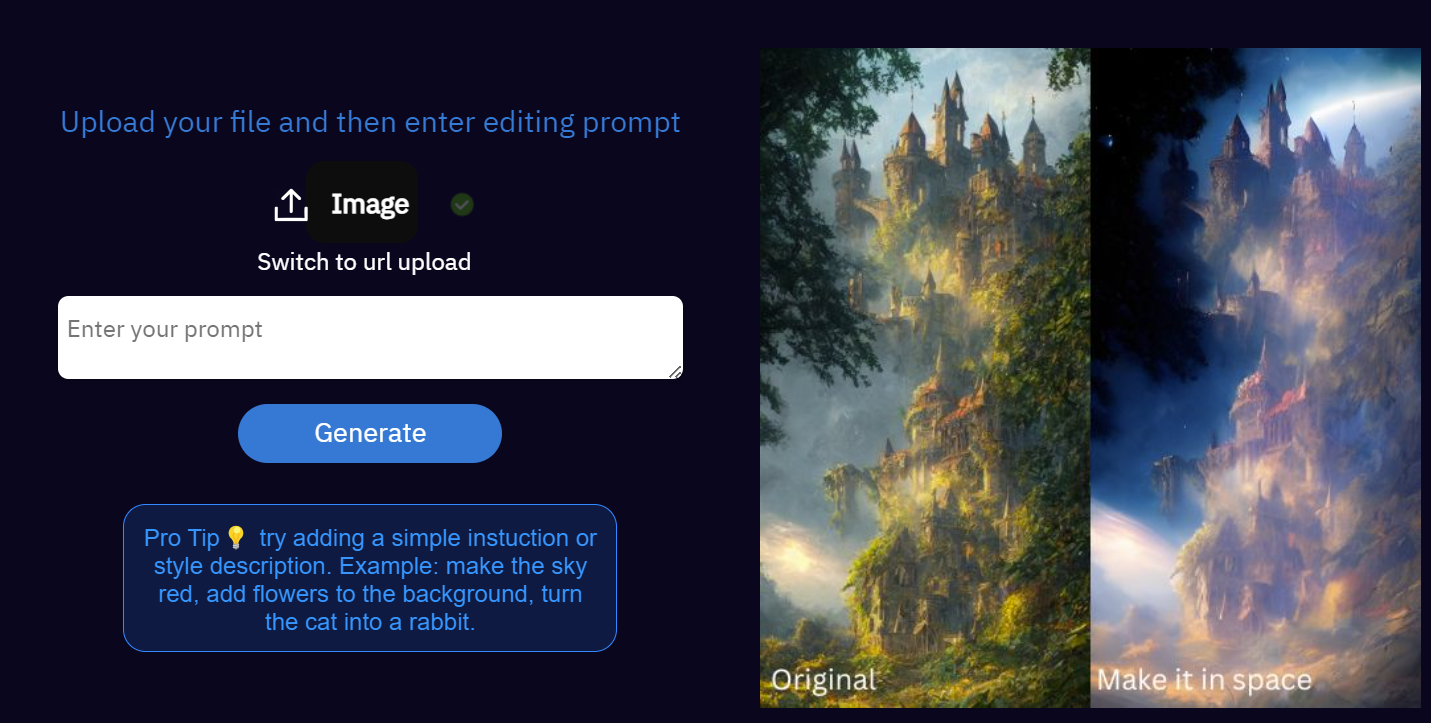Focus the 'Enter your prompt' text field
The width and height of the screenshot is (1431, 723).
(370, 337)
